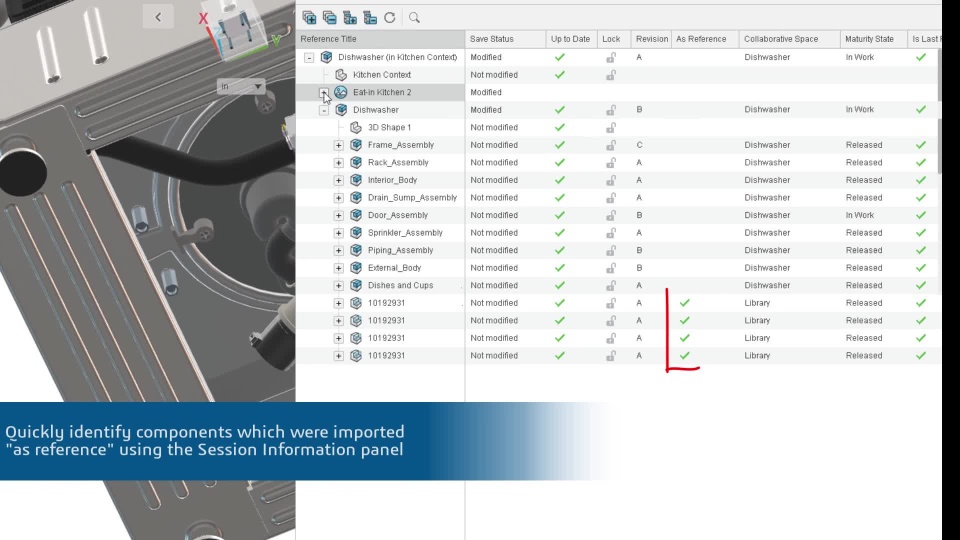Click 'Modified' status in Eat-in Kitchen 2 row

point(486,92)
